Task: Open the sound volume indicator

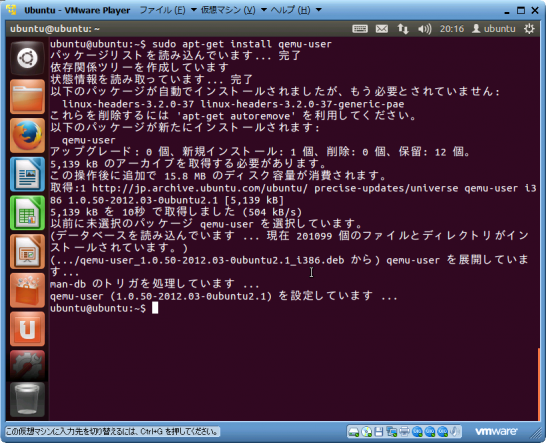Action: pyautogui.click(x=424, y=29)
